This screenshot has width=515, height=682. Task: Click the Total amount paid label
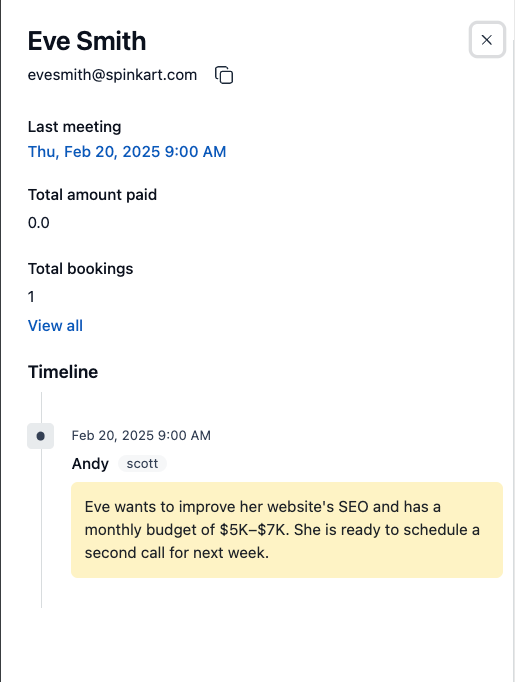[x=92, y=195]
